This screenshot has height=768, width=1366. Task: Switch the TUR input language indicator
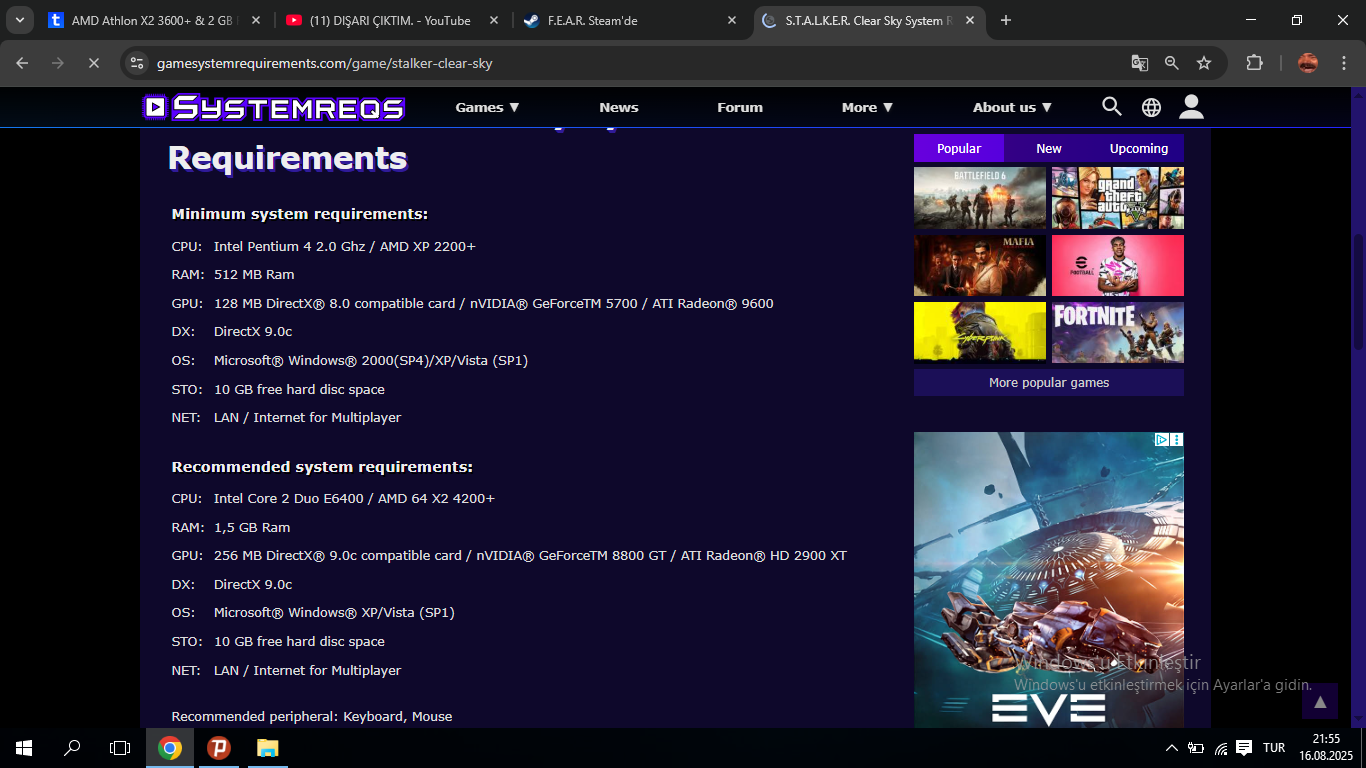pyautogui.click(x=1274, y=748)
